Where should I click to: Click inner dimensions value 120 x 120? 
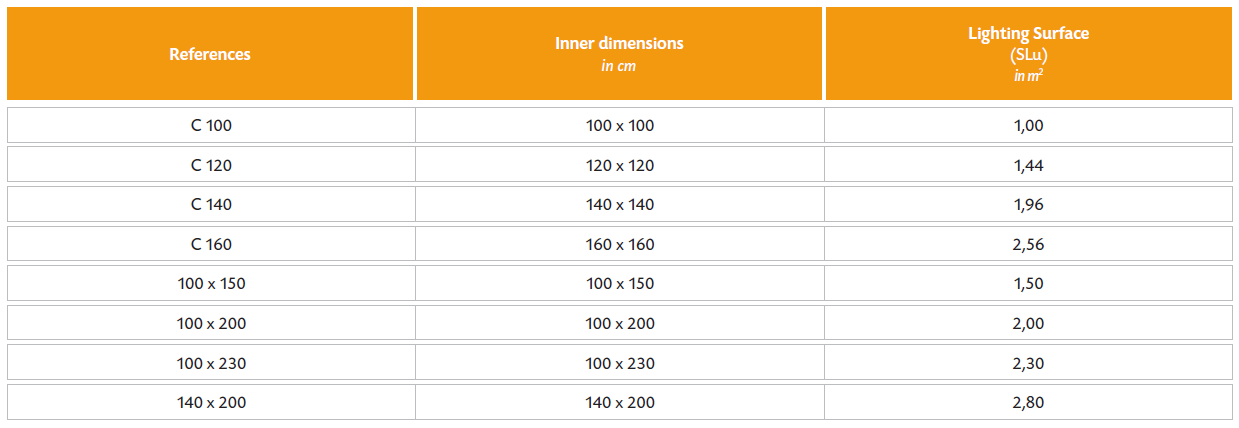click(x=619, y=165)
